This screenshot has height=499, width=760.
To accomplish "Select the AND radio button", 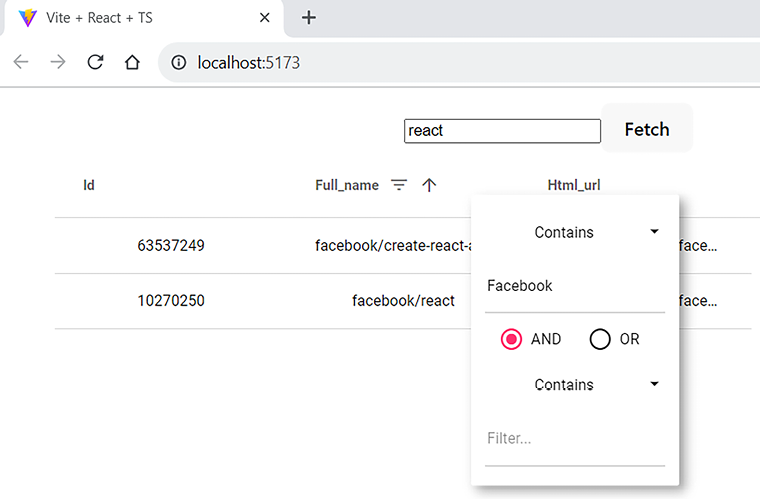I will point(512,339).
